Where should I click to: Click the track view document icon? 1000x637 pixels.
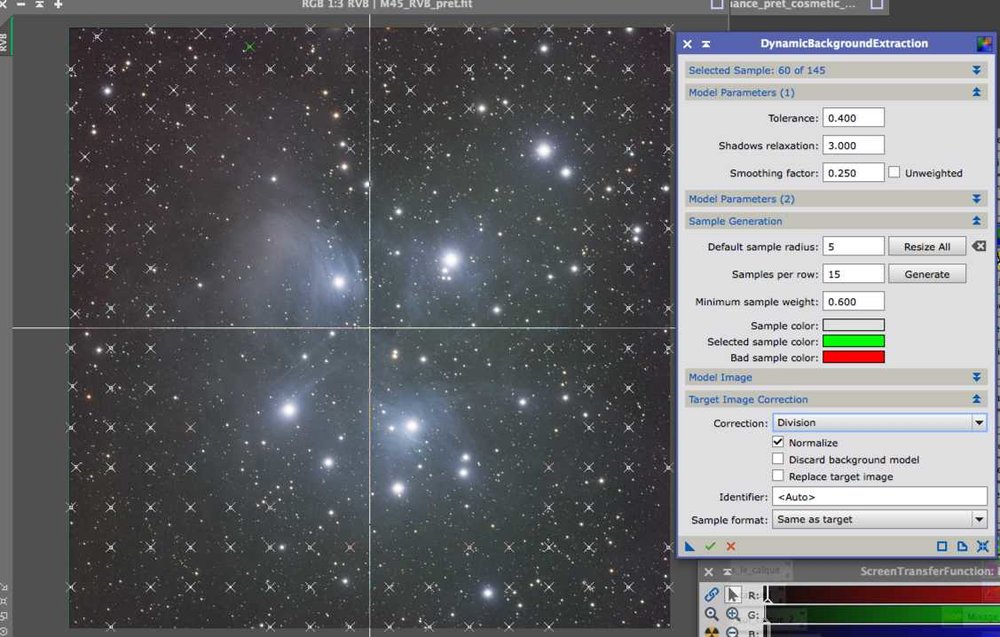pos(962,546)
